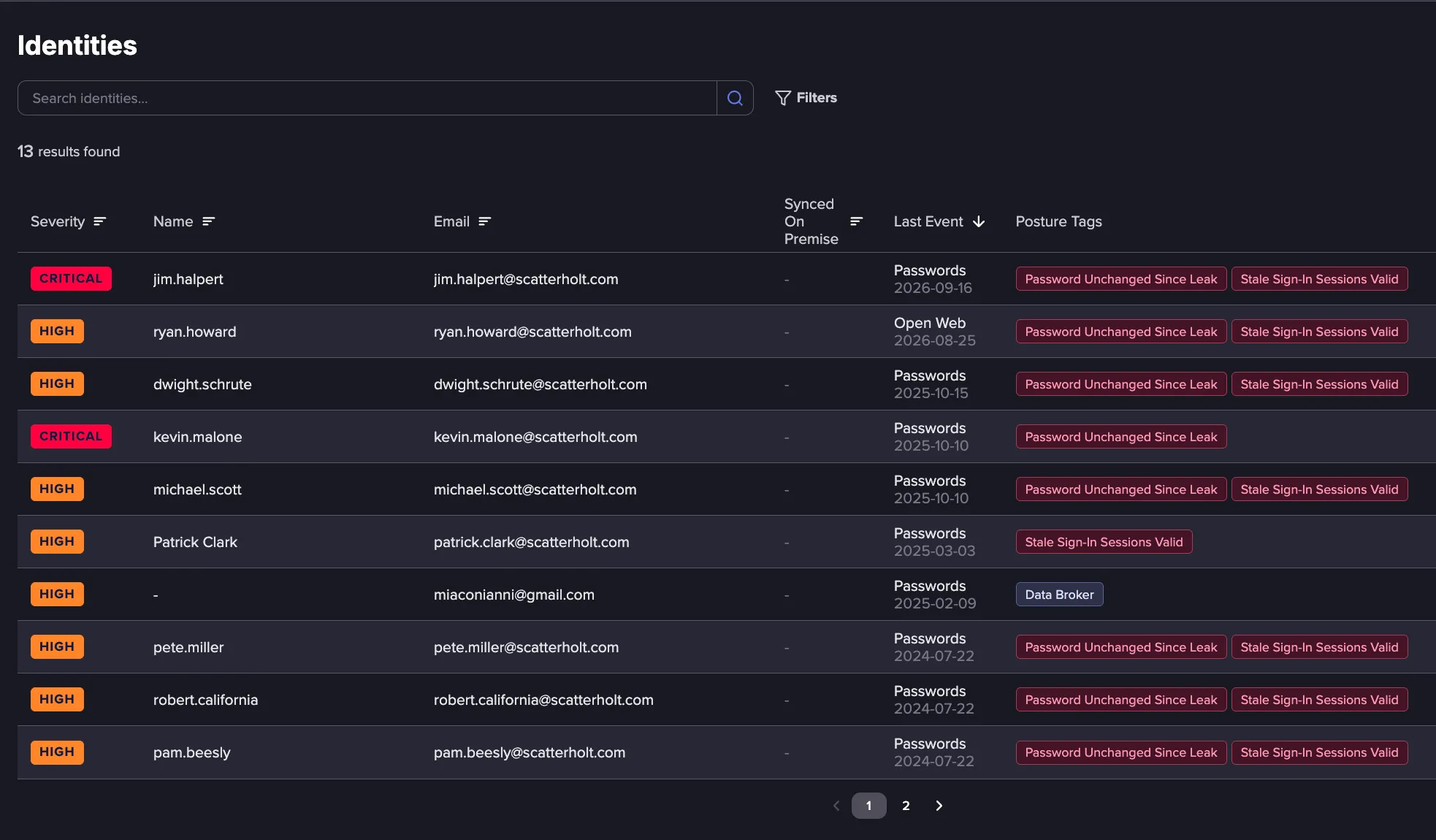This screenshot has width=1436, height=840.
Task: Click jim.halpert's Stale Sign-In Sessions Valid tag
Action: [x=1319, y=279]
